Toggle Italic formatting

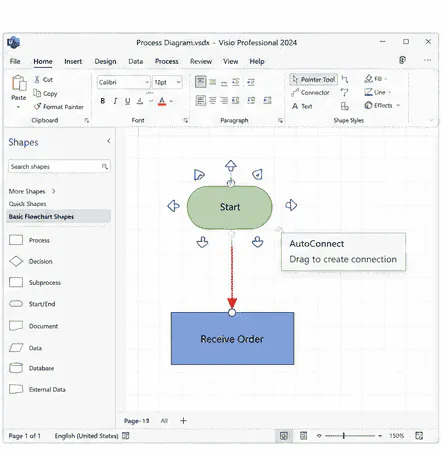[115, 101]
